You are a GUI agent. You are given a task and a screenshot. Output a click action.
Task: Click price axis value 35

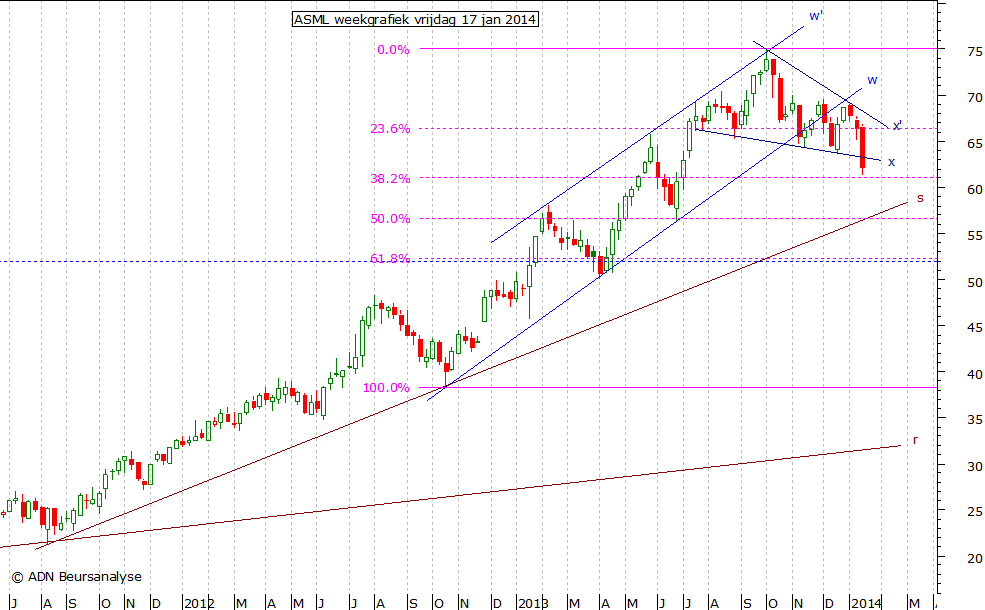[x=975, y=420]
